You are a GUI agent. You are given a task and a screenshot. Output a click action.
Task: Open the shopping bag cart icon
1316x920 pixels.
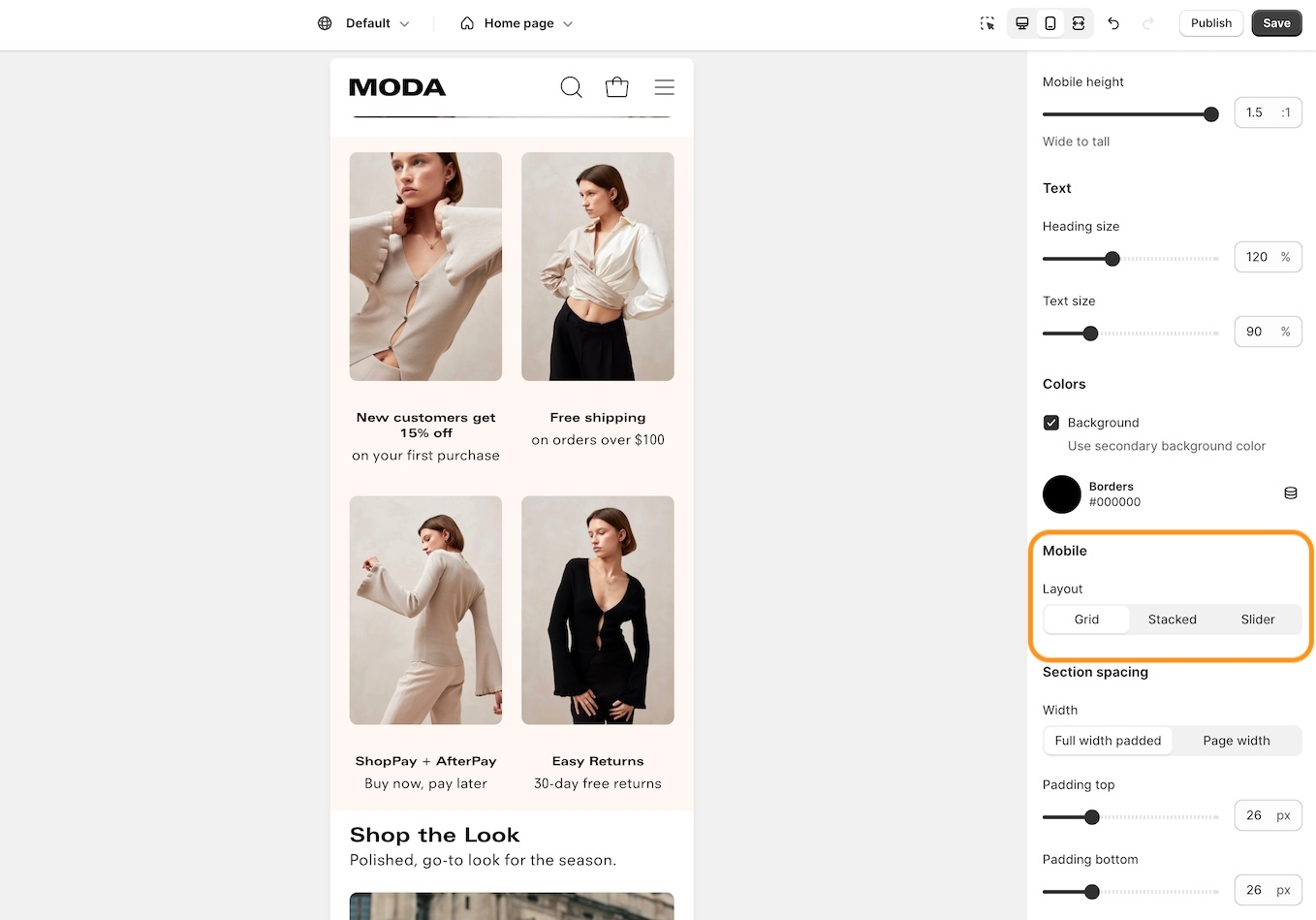(x=616, y=87)
